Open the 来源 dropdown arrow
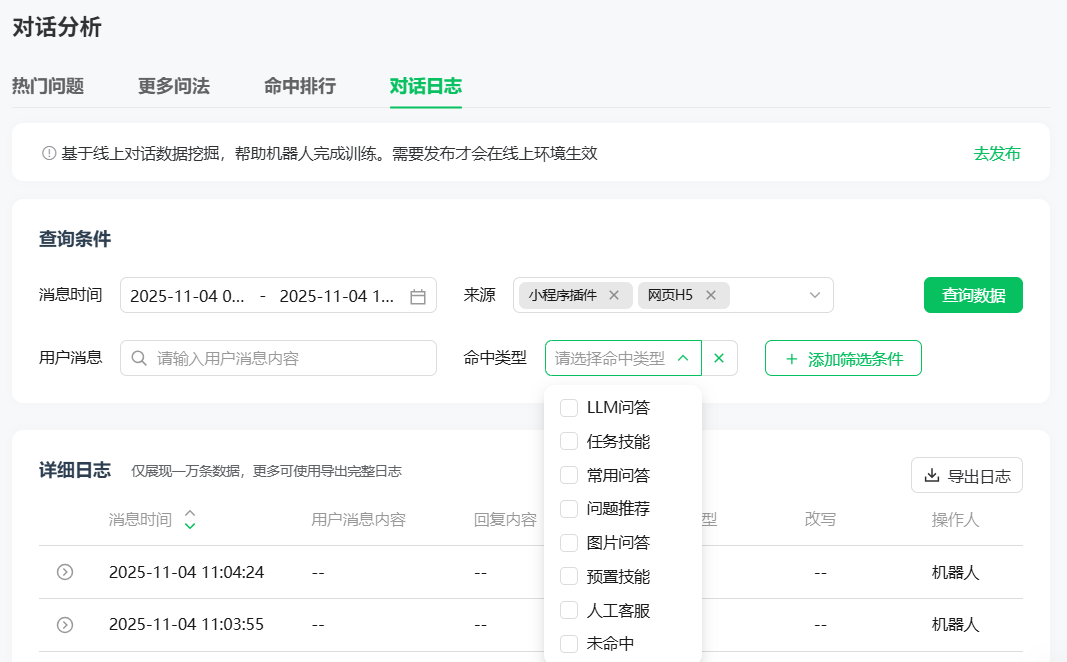Viewport: 1067px width, 662px height. coord(814,295)
